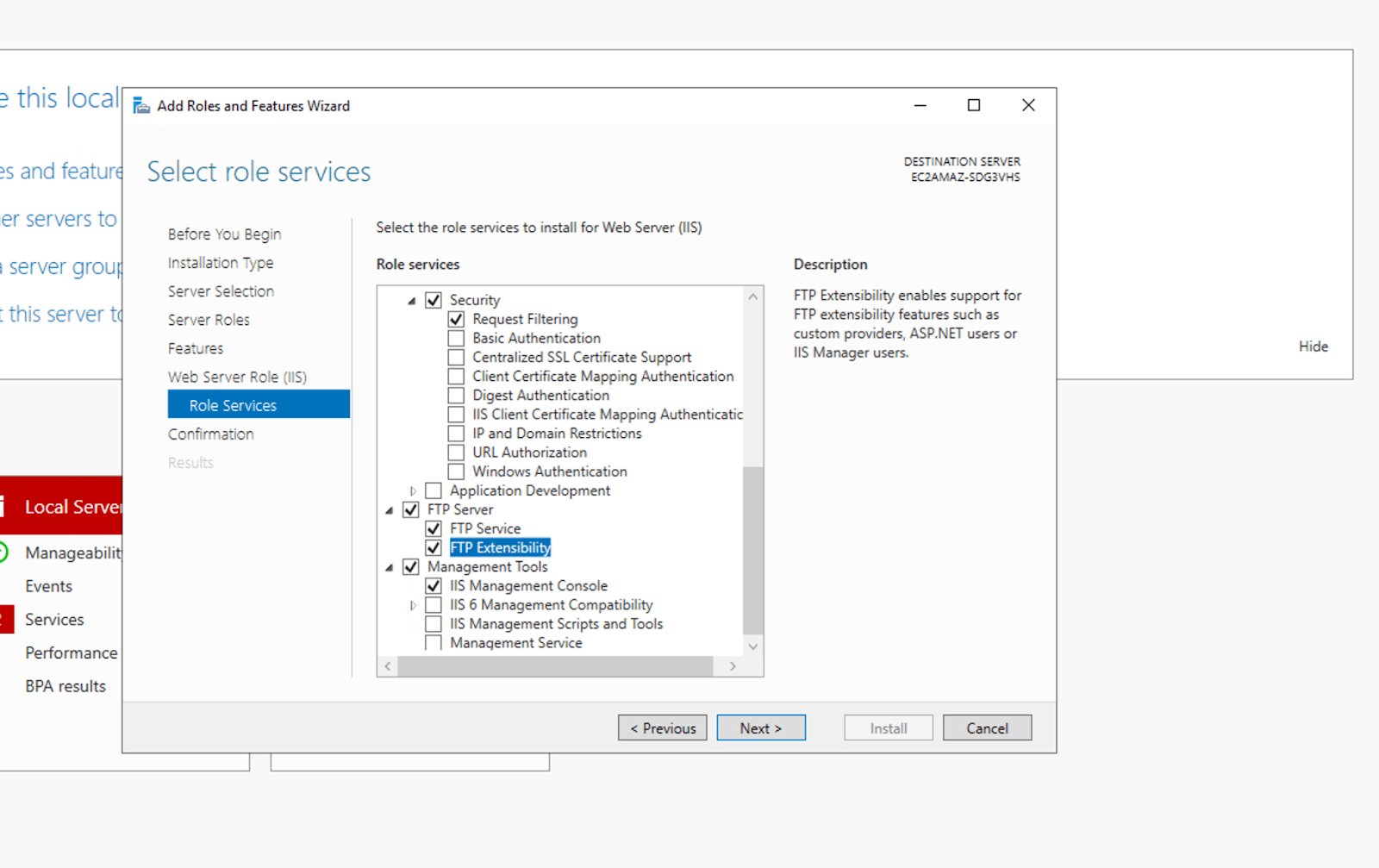Click the Previous button
1379x868 pixels.
662,727
